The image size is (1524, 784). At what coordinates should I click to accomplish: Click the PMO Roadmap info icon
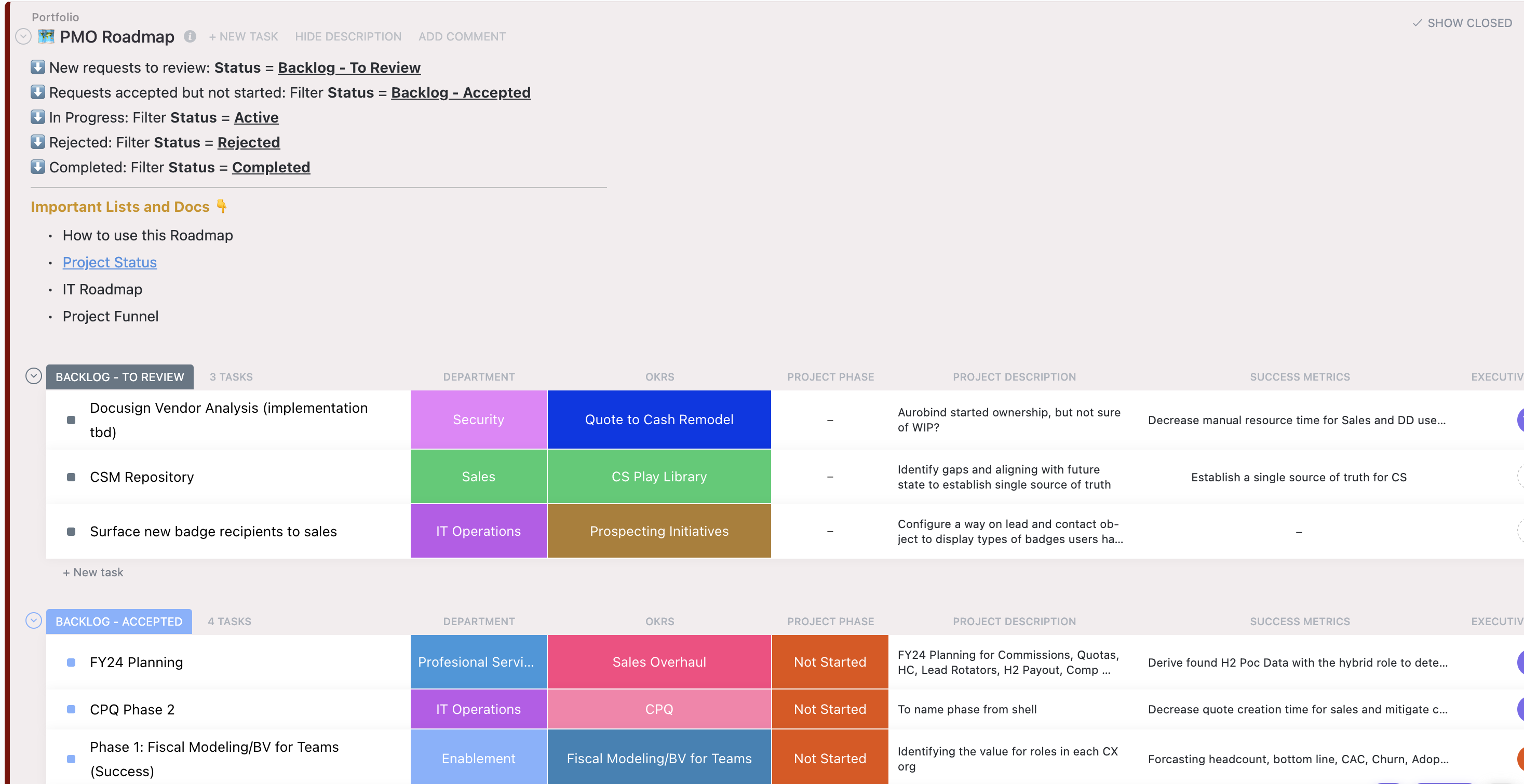pyautogui.click(x=190, y=36)
